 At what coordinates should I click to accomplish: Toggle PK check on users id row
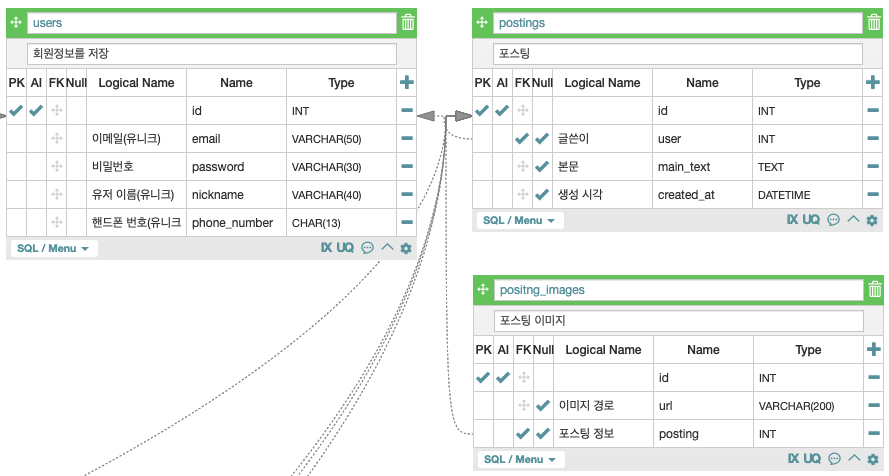[16, 110]
